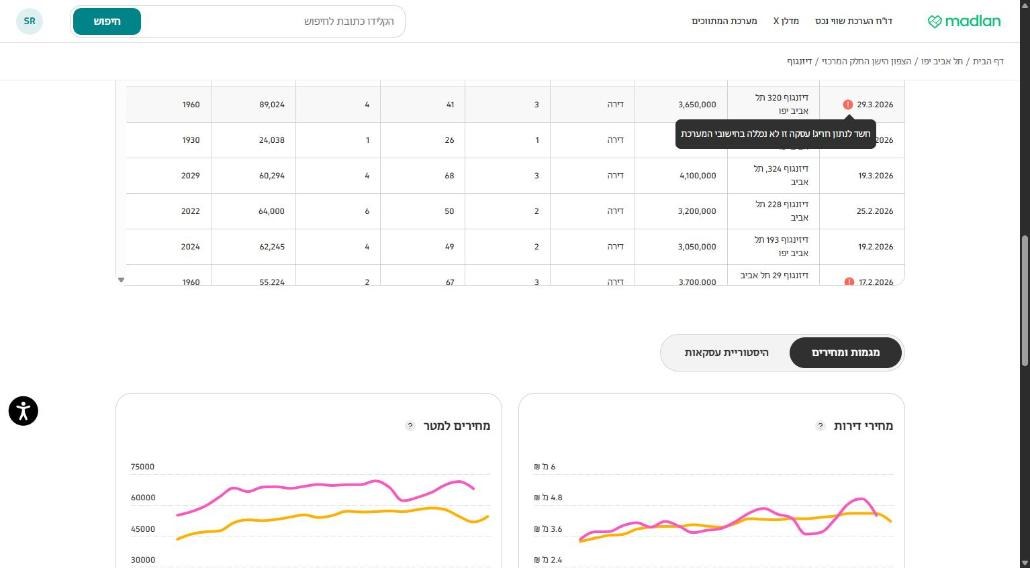Click price-per-meter cell 24,038
This screenshot has height=568, width=1030.
click(x=272, y=140)
